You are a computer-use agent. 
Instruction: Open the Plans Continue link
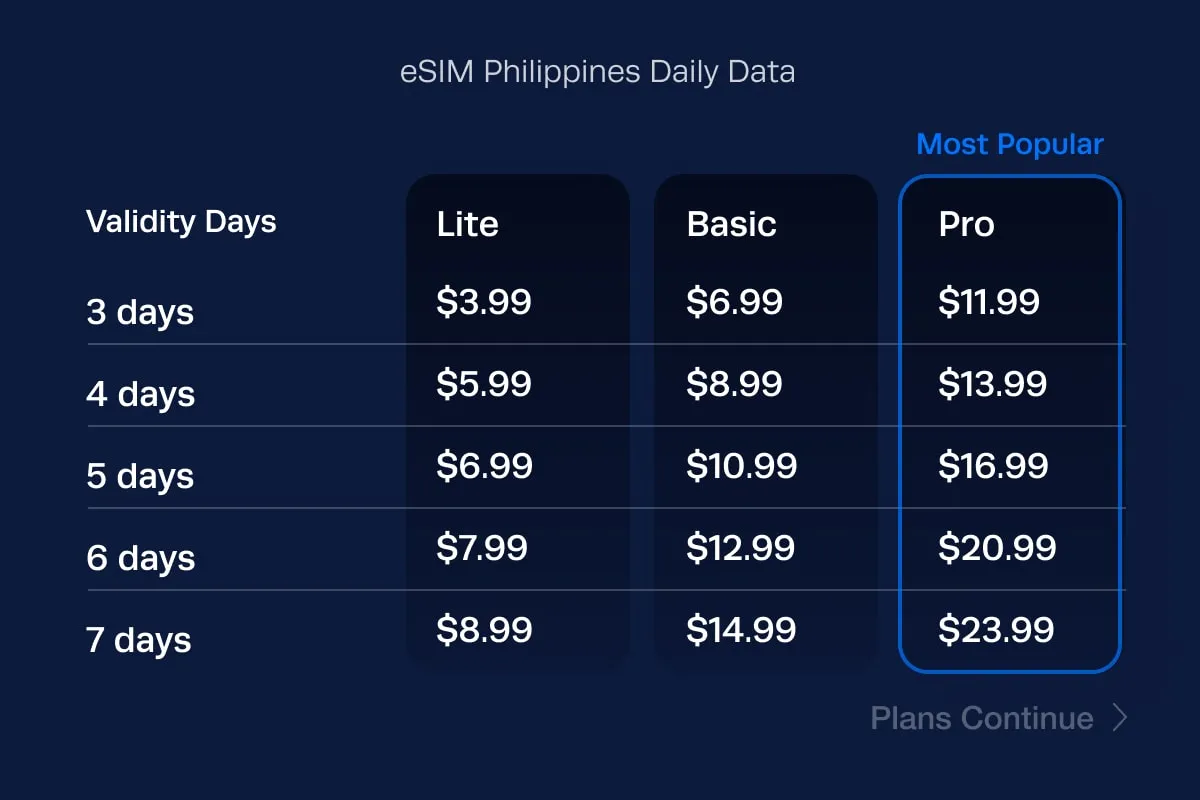tap(982, 718)
